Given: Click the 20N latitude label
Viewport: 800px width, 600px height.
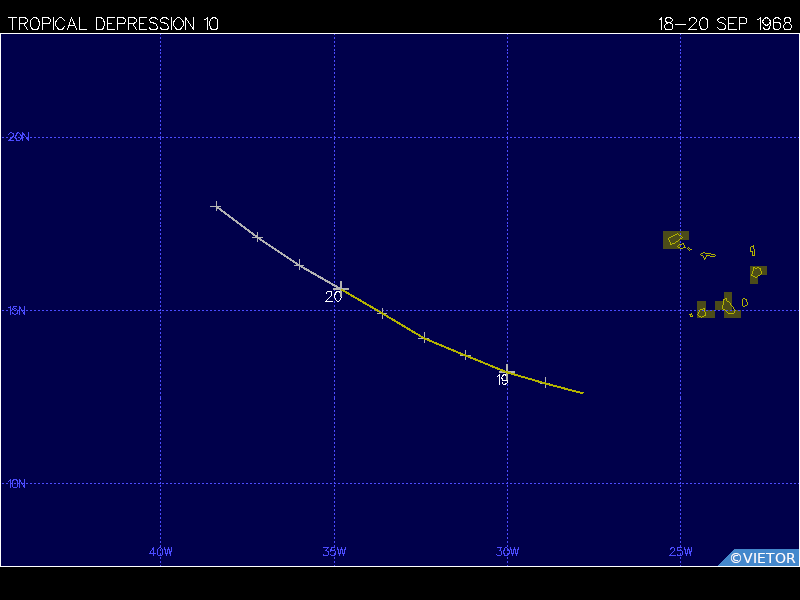Looking at the screenshot, I should [18, 137].
